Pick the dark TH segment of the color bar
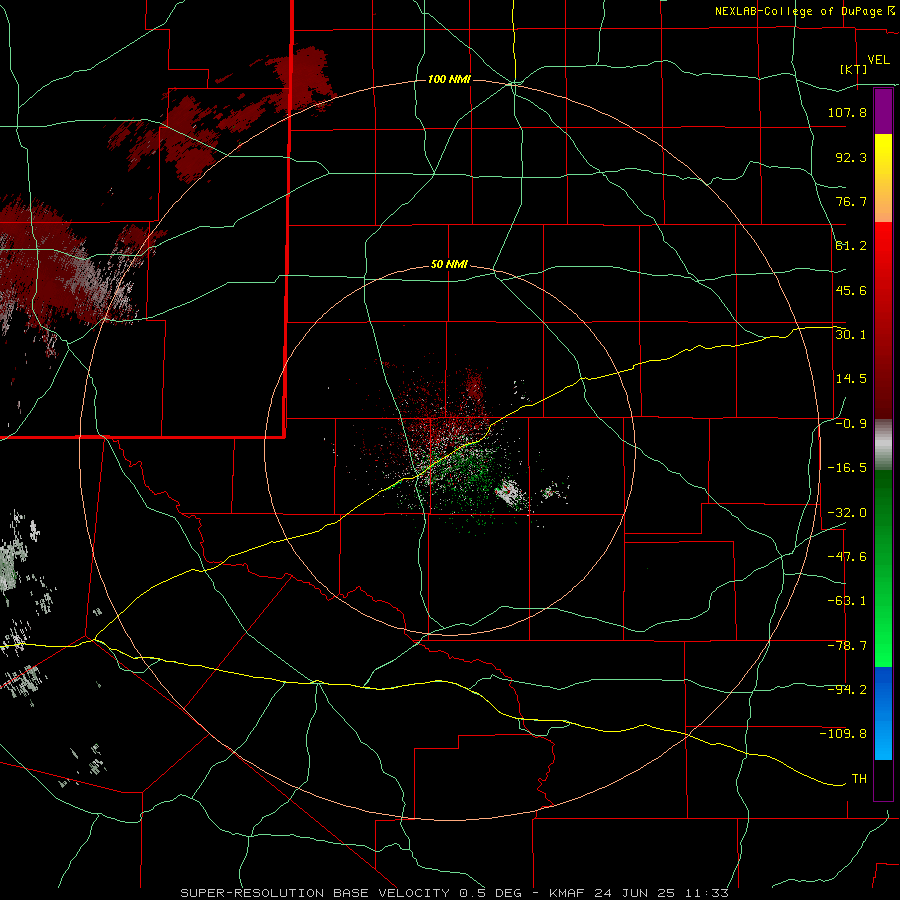900x900 pixels. [883, 779]
